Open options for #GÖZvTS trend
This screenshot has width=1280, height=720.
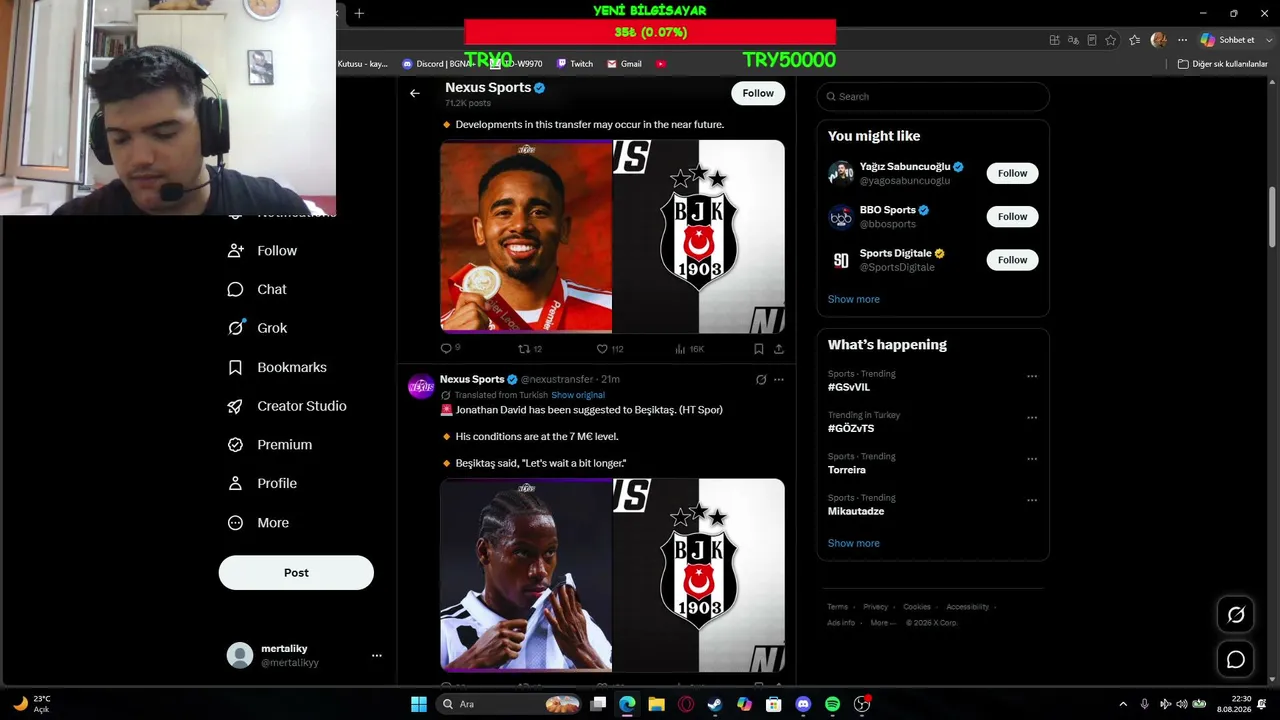pos(1032,418)
